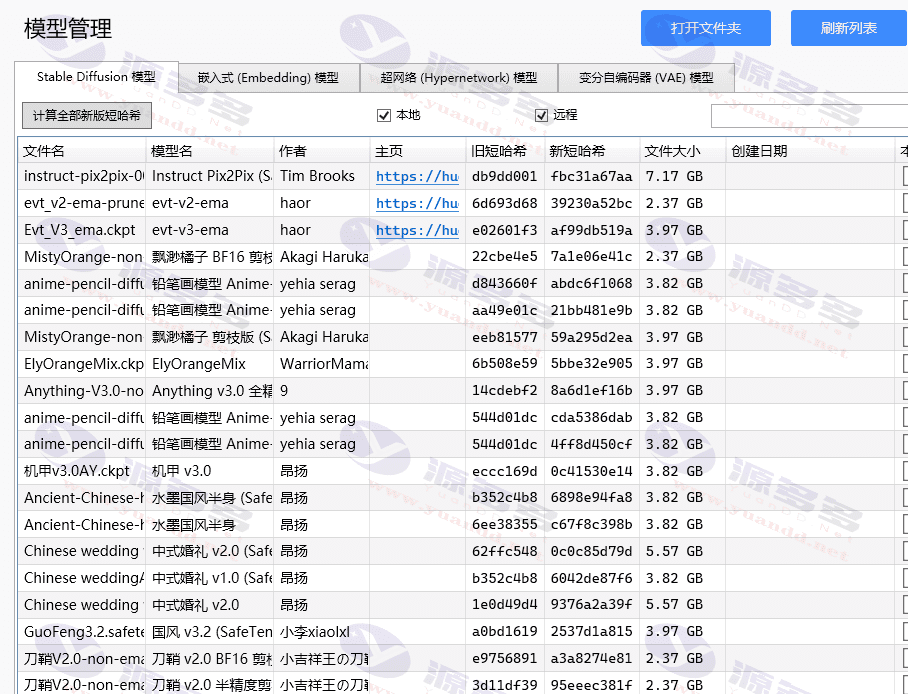This screenshot has width=908, height=694.
Task: Open the homepage link for evt-v3-ema
Action: click(418, 230)
